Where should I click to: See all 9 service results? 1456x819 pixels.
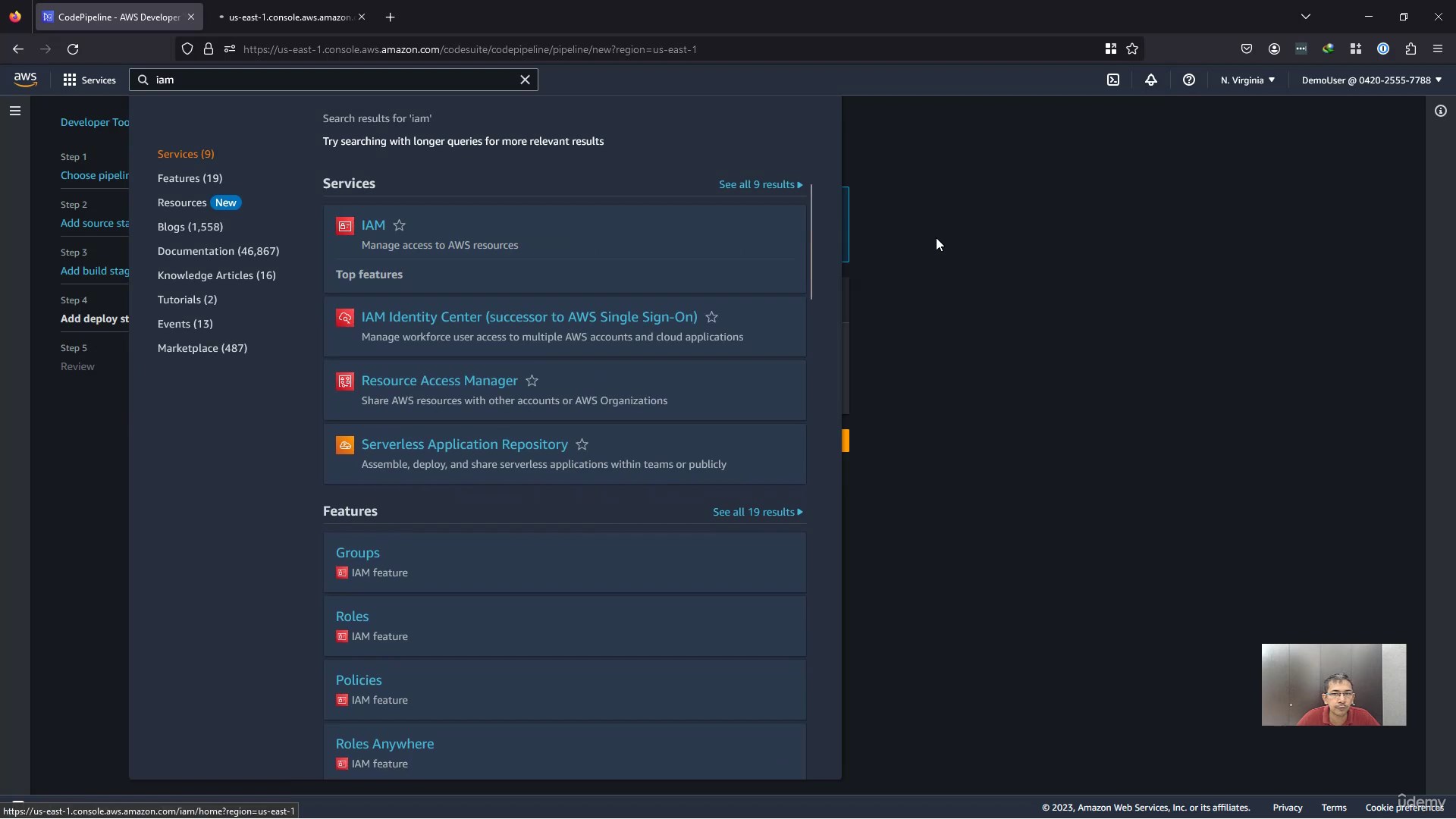[761, 184]
